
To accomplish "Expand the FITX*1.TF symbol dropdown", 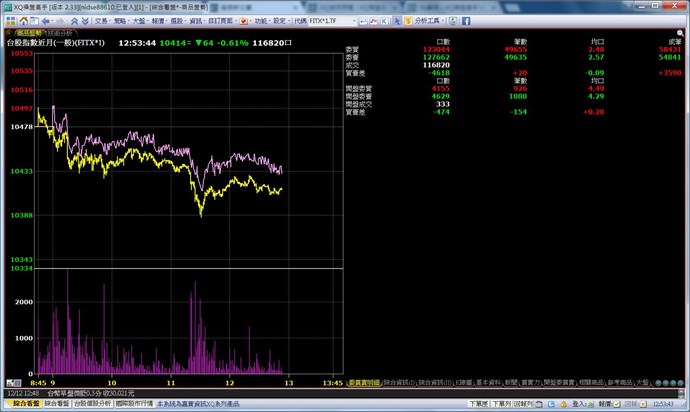I will pyautogui.click(x=353, y=21).
